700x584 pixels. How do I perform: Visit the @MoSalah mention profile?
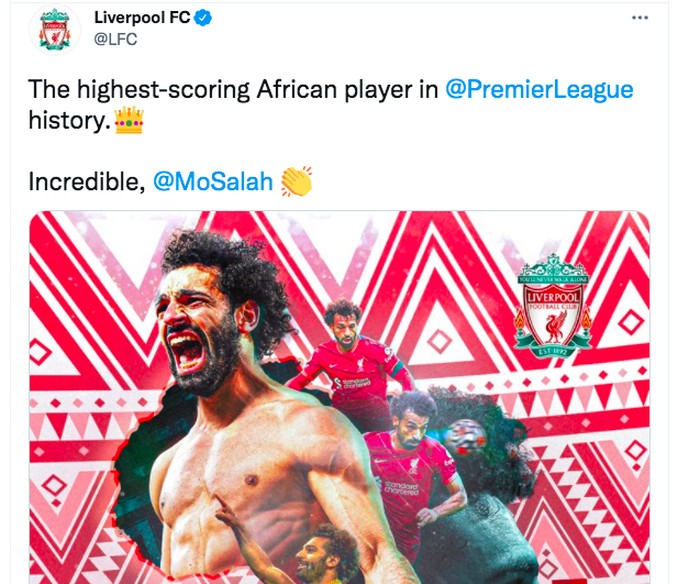pos(212,183)
